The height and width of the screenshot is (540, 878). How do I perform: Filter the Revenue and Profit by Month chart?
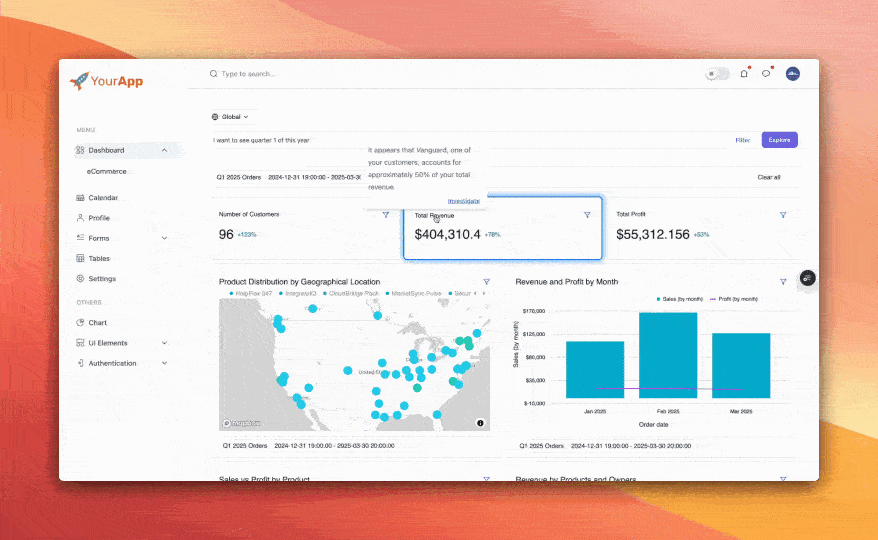coord(783,282)
